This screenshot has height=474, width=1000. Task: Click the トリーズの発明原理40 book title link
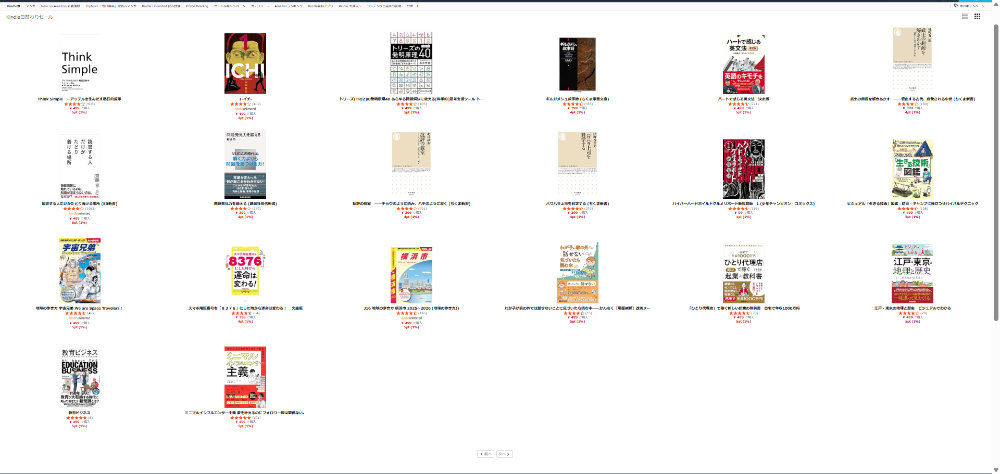click(x=412, y=99)
